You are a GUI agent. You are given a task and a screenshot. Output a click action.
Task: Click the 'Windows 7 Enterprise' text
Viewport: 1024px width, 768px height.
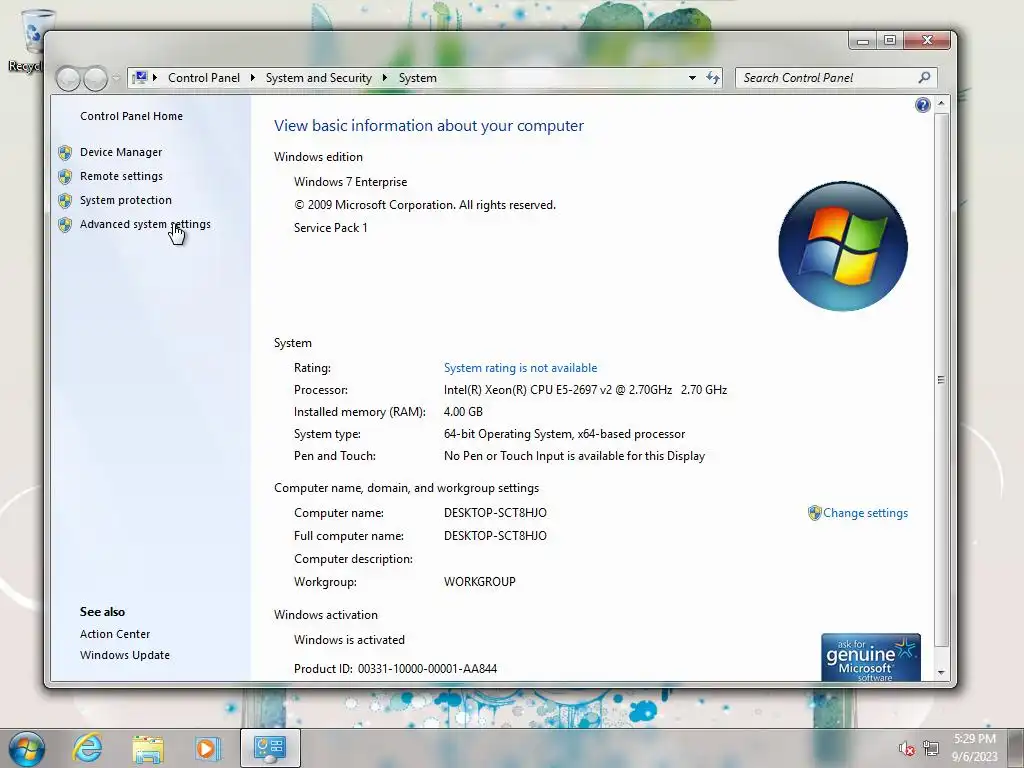pos(351,182)
